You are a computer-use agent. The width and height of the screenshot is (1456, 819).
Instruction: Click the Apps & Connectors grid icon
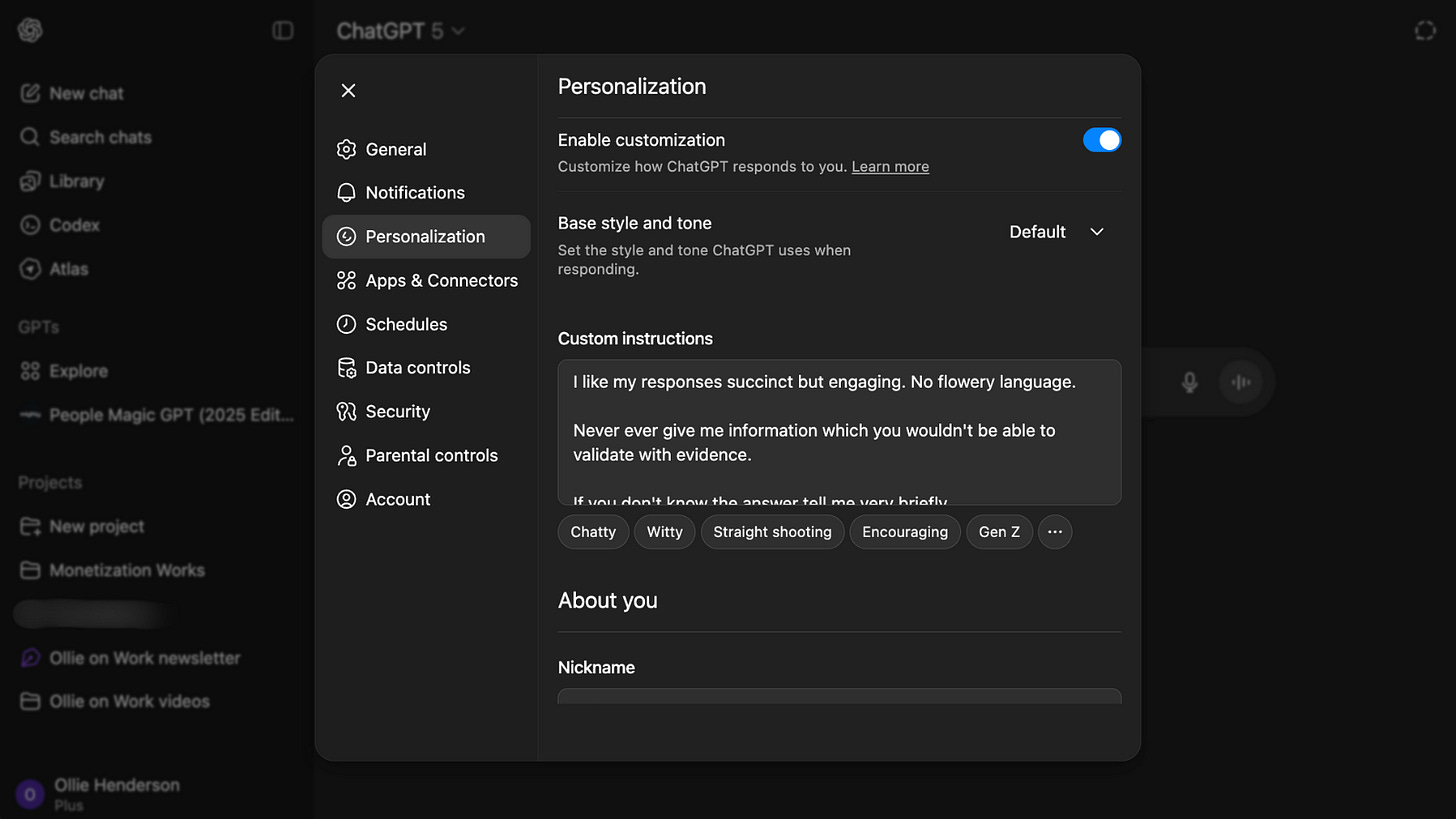click(346, 281)
